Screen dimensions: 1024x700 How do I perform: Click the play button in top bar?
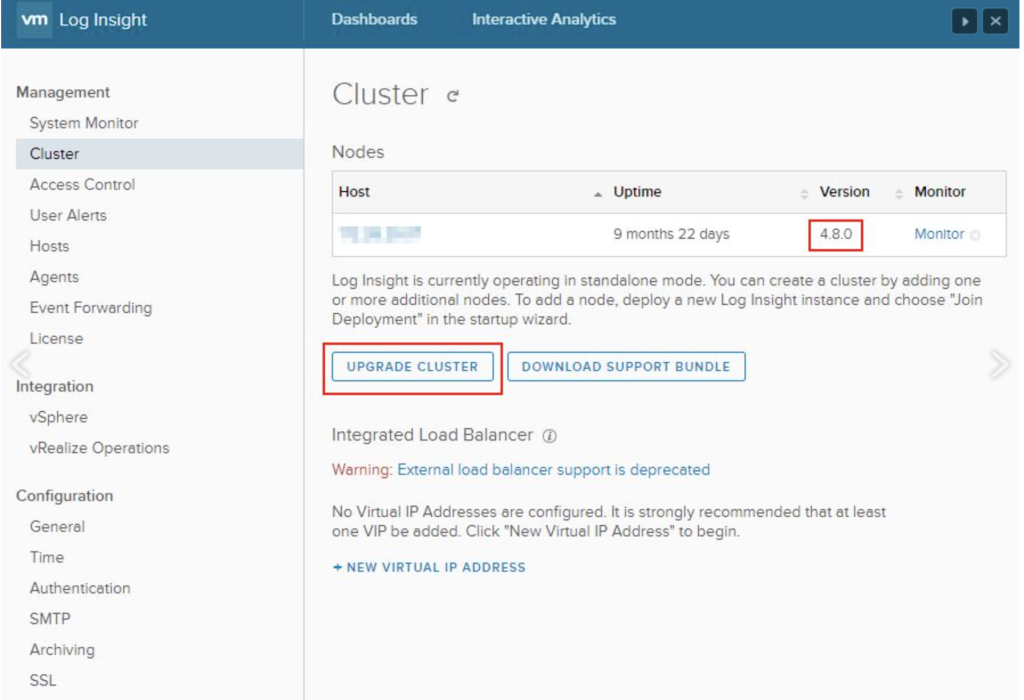point(964,21)
